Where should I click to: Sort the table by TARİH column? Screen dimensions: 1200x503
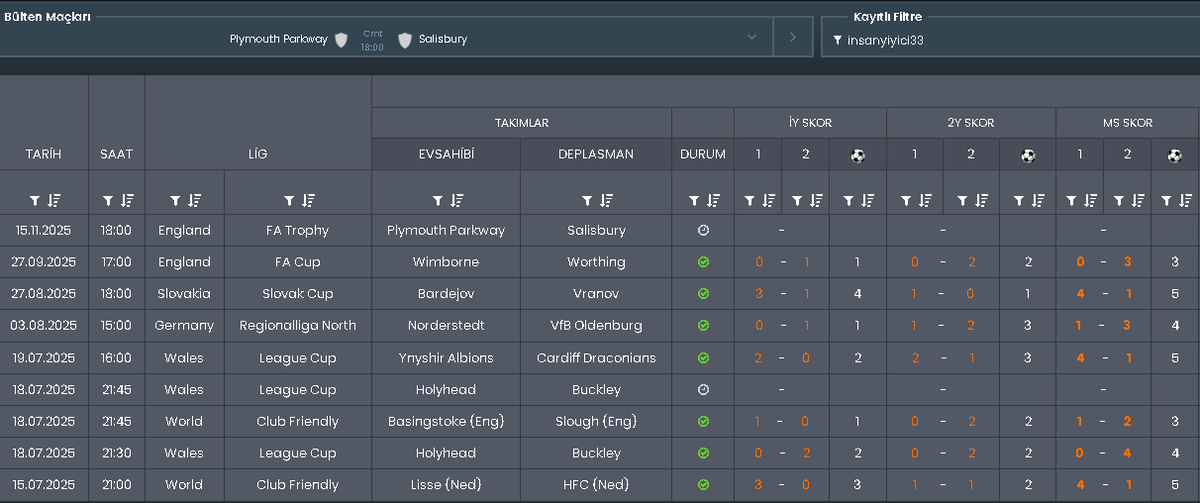54,200
